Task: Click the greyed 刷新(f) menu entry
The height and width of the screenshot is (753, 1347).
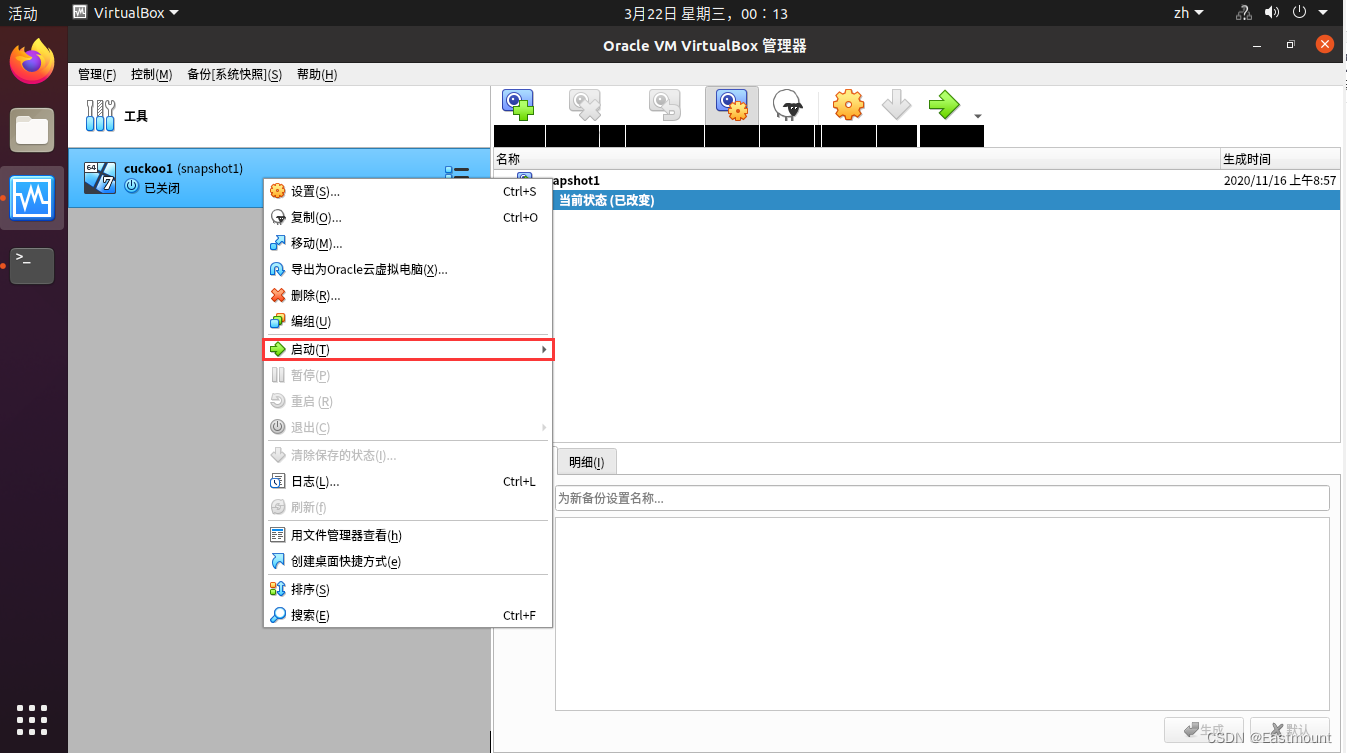Action: pyautogui.click(x=408, y=507)
